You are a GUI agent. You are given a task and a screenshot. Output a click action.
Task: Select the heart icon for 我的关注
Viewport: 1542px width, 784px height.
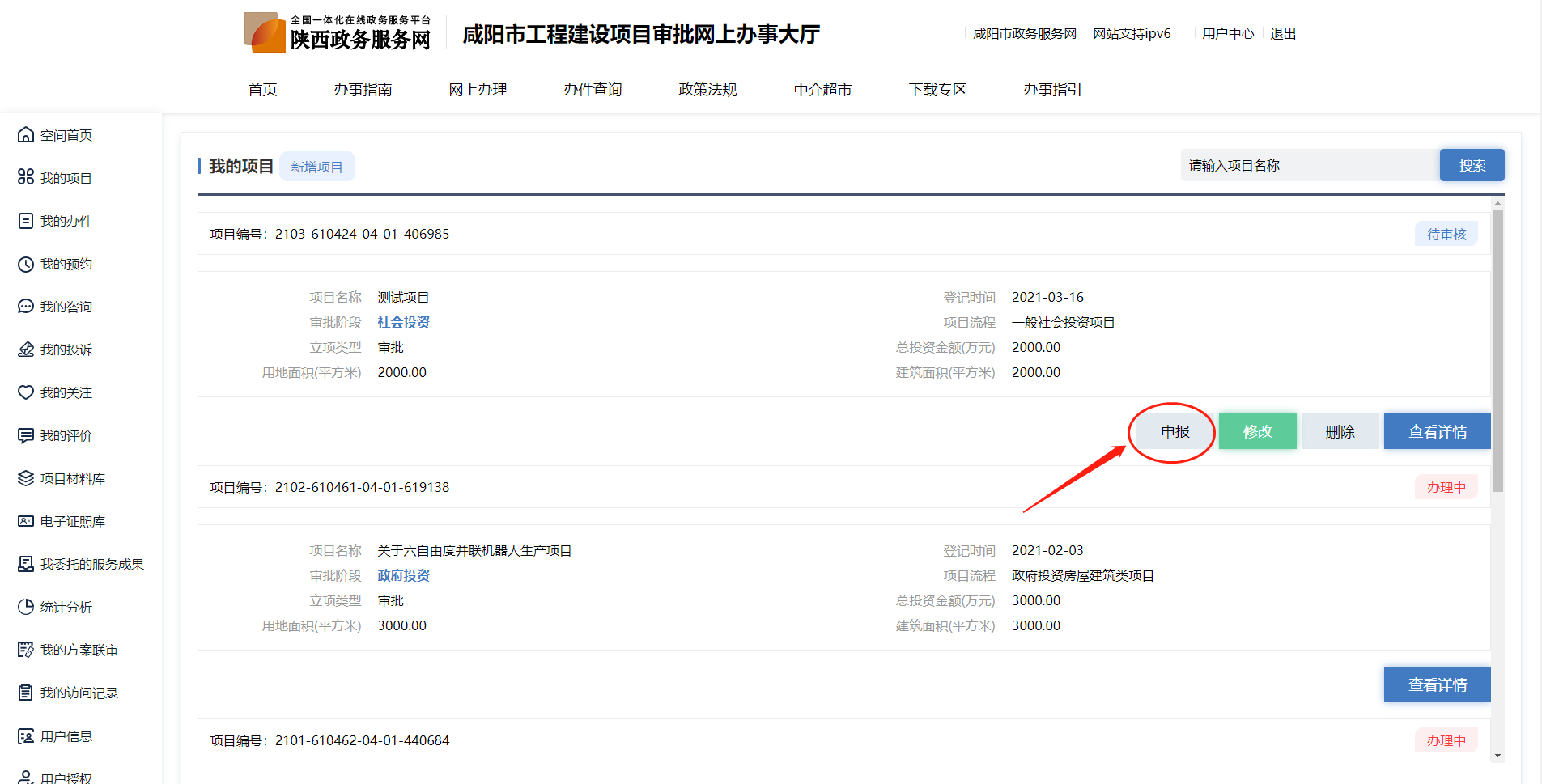[x=26, y=392]
